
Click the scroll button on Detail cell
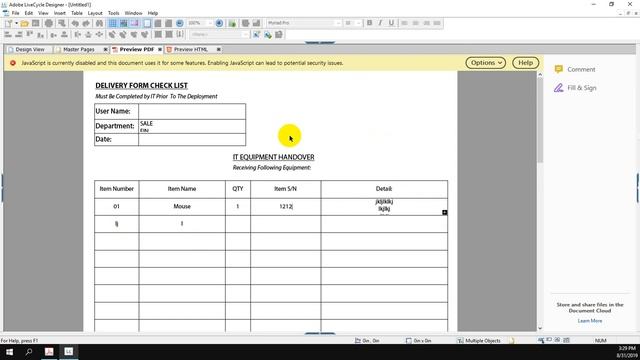tap(444, 212)
